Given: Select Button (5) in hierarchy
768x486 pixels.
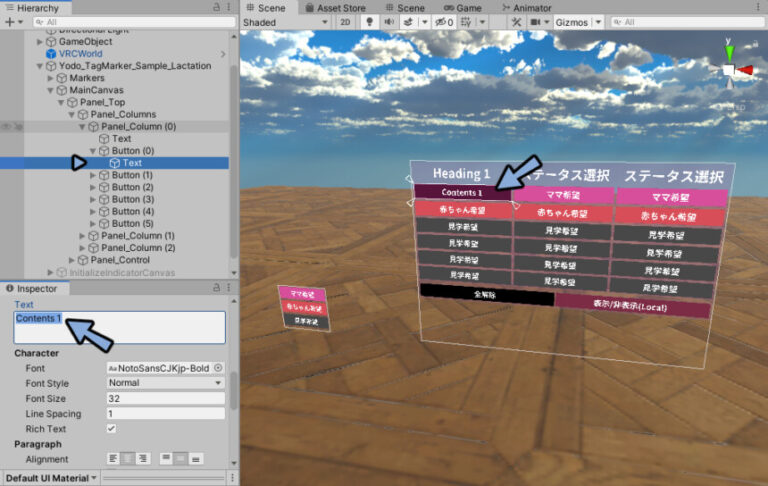Looking at the screenshot, I should click(x=132, y=223).
